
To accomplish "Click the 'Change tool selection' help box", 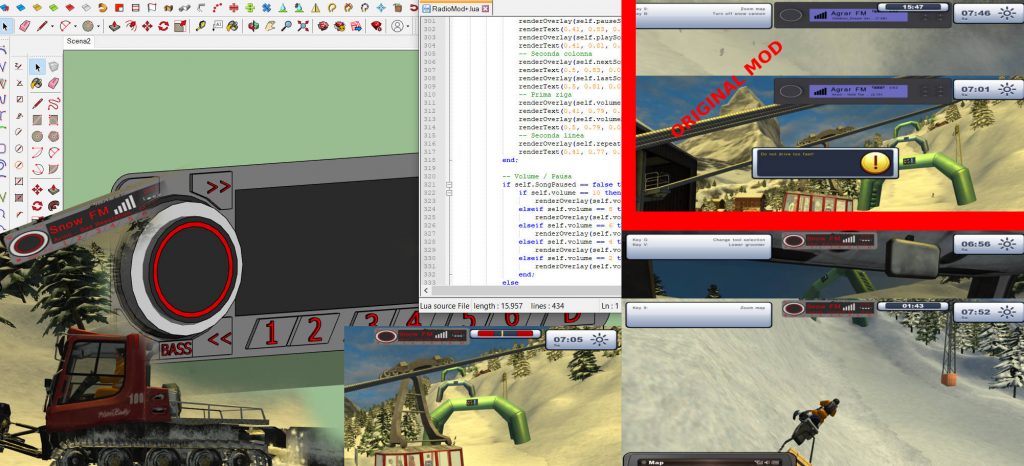I will pyautogui.click(x=698, y=246).
